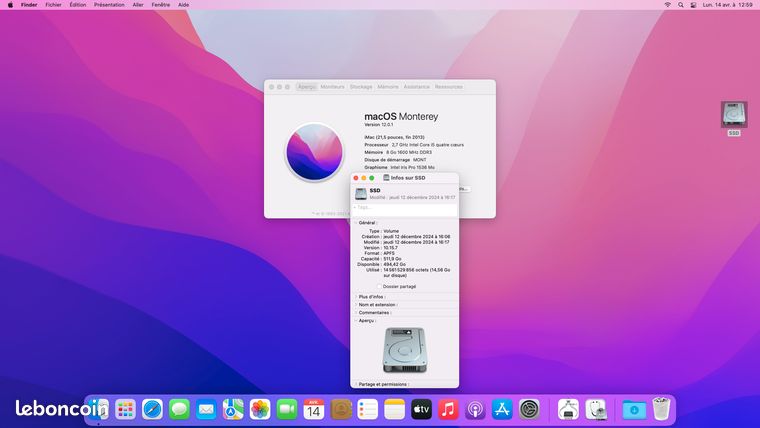Toggle the Dossier partagé checkbox
760x428 pixels.
(380, 286)
